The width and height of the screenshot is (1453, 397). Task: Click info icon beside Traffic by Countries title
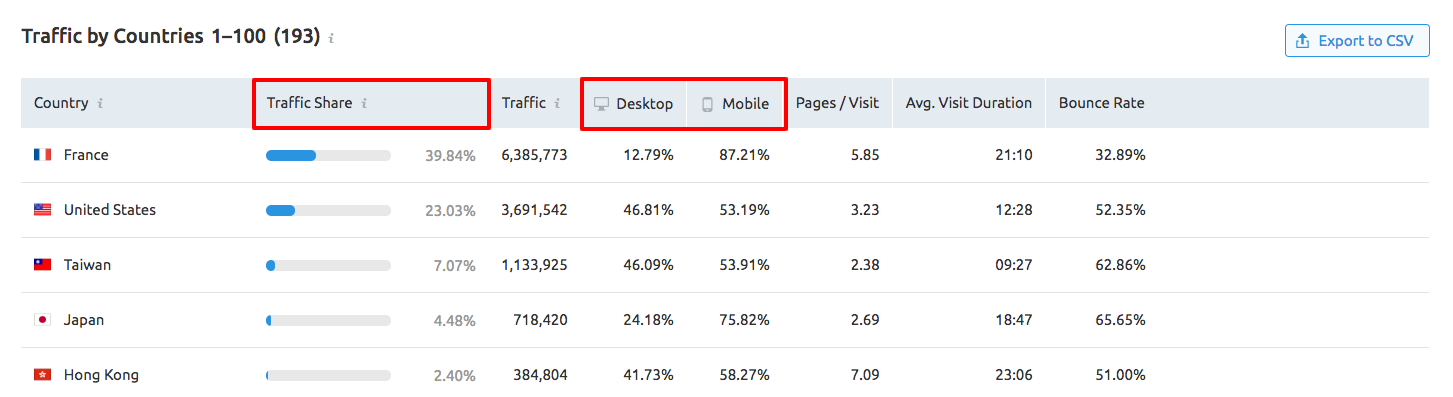click(331, 38)
